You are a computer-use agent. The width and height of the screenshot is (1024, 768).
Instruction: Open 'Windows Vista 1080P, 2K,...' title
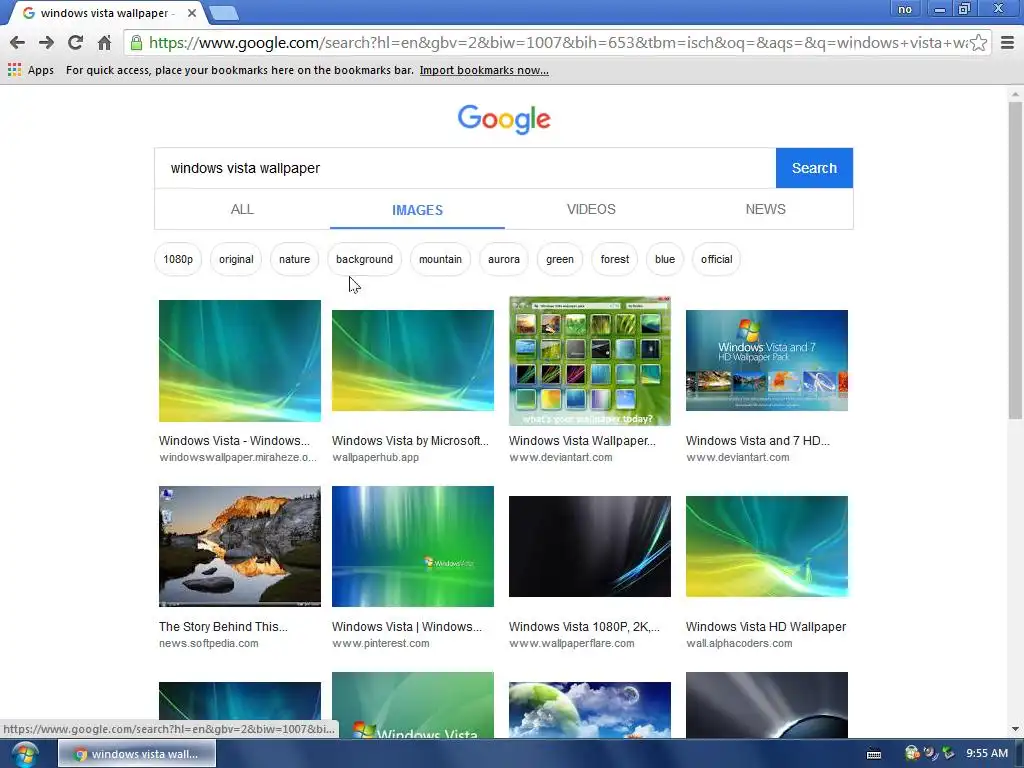point(584,627)
